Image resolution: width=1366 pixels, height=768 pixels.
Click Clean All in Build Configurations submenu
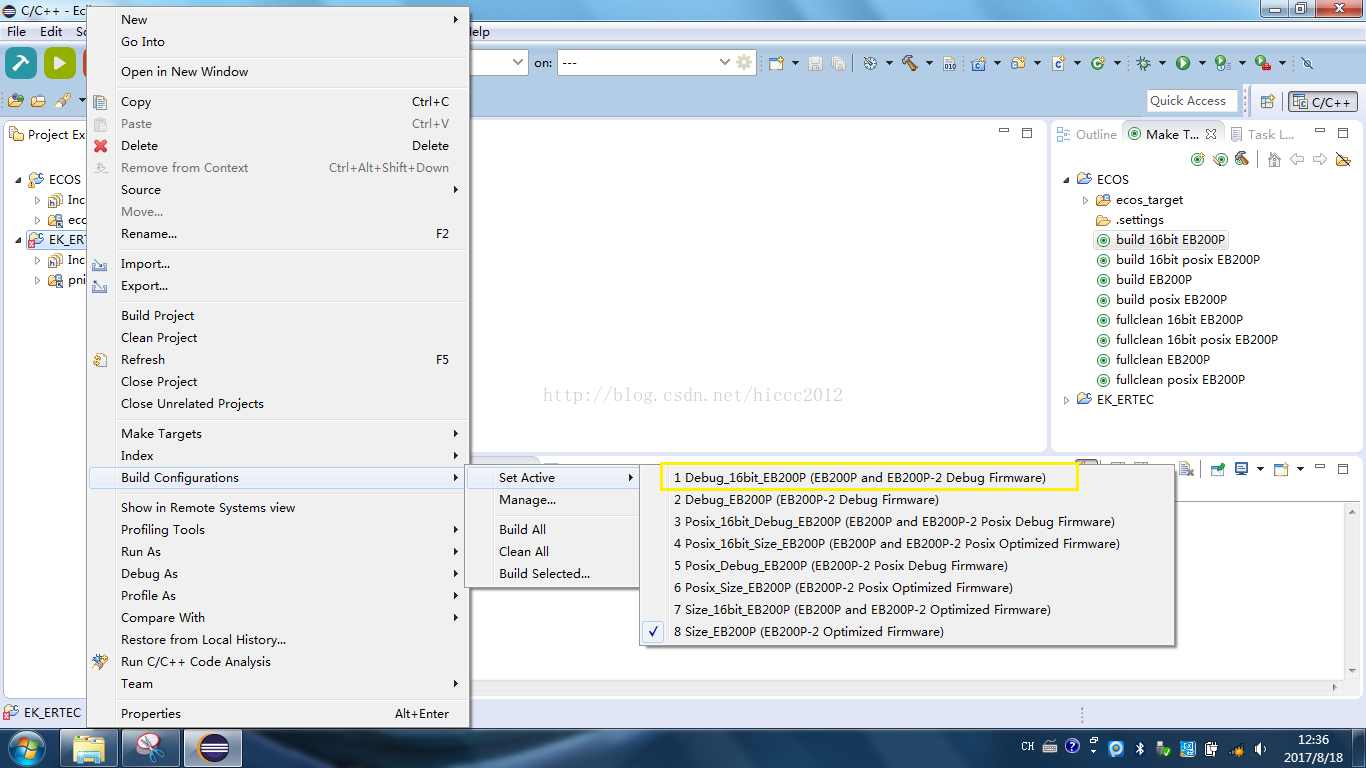click(x=553, y=551)
